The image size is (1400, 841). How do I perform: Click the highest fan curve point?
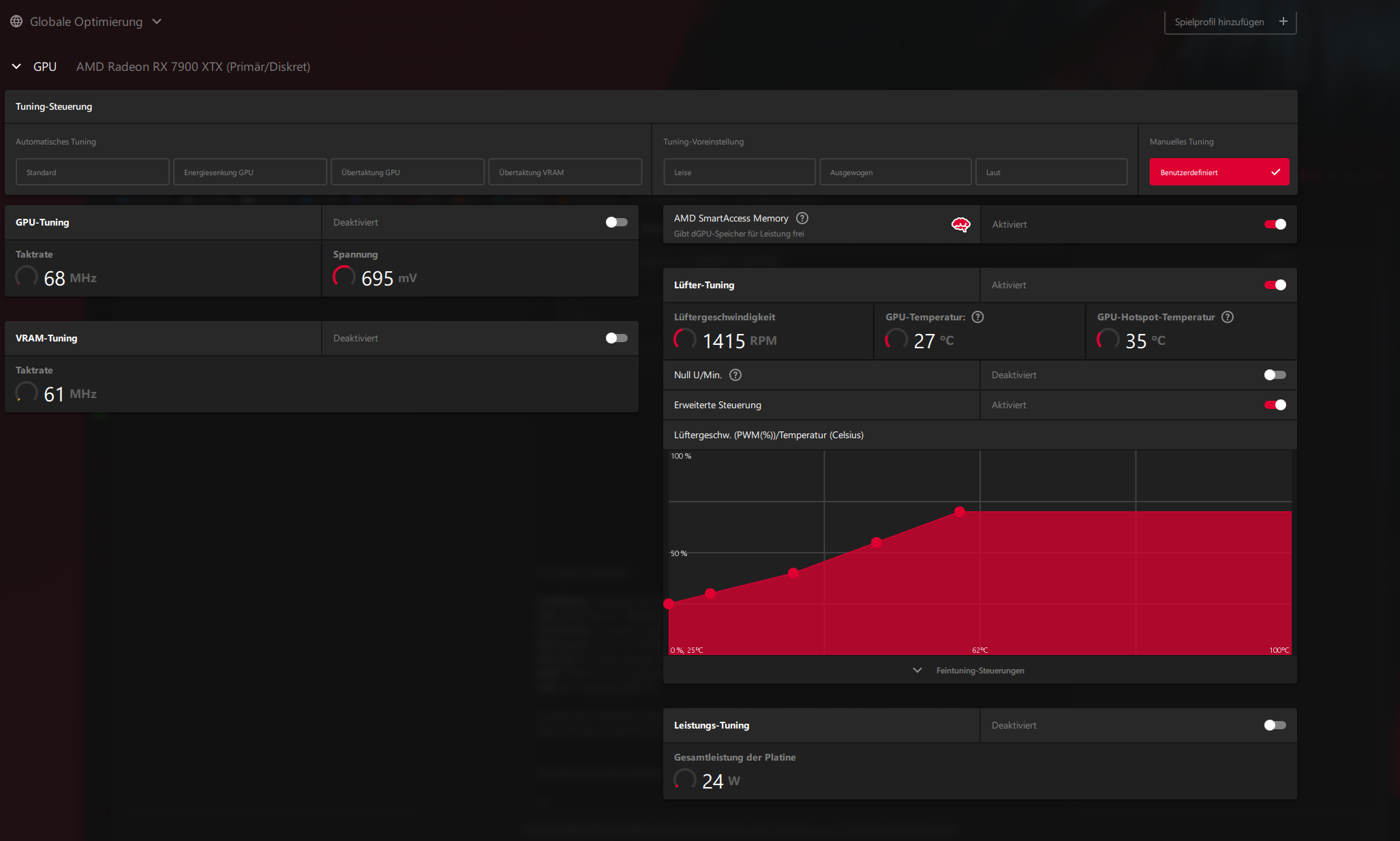pyautogui.click(x=960, y=511)
